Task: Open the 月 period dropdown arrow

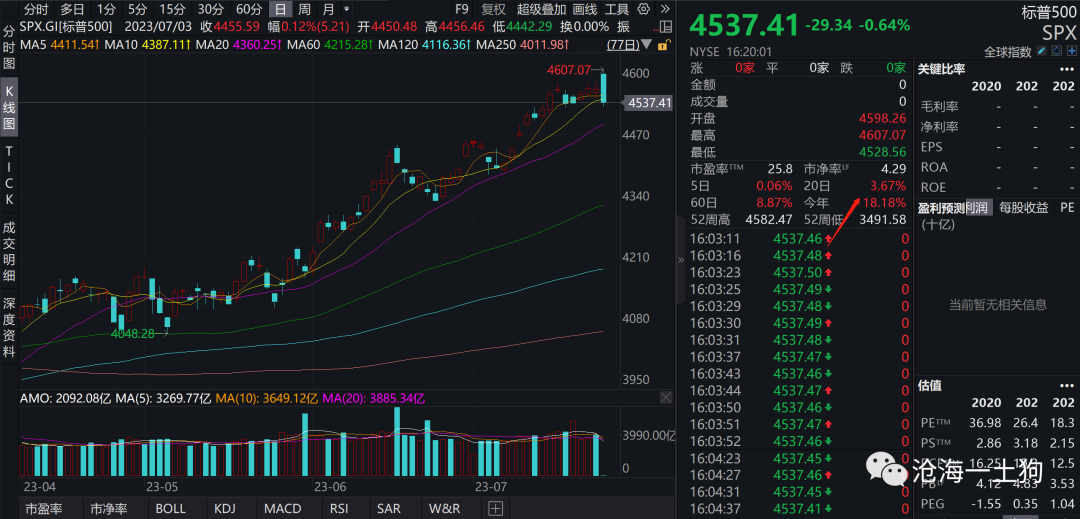Action: [x=346, y=10]
